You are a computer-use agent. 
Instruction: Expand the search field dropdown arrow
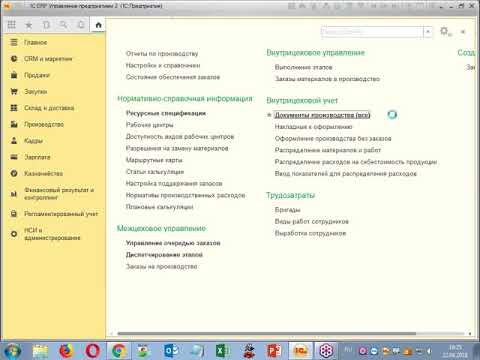(428, 32)
